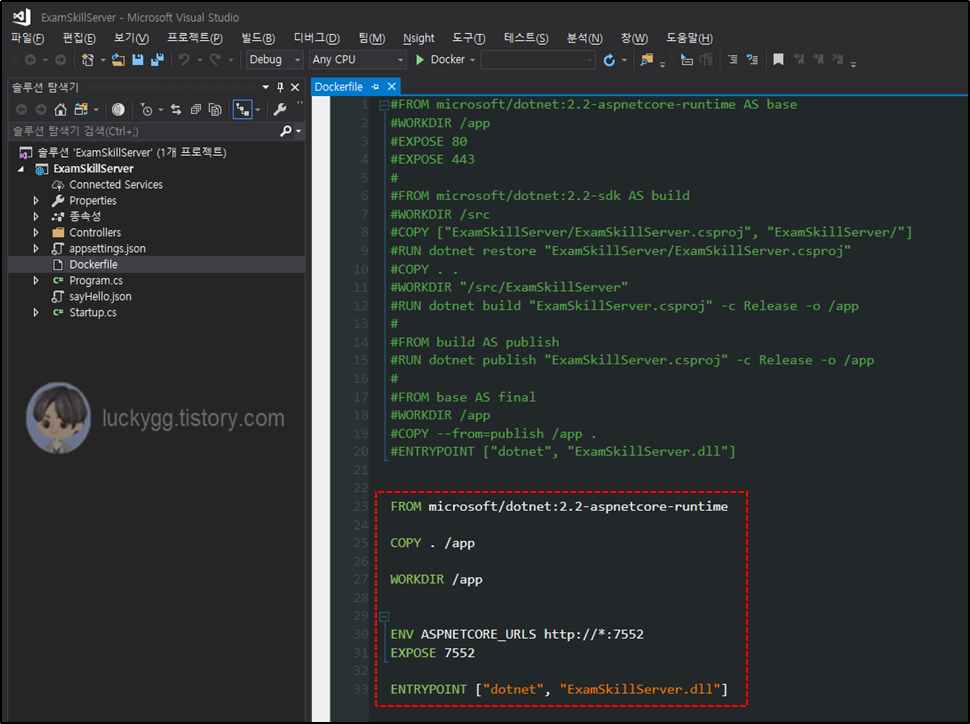Screen dimensions: 970x724
Task: Select the solution 'ExamSkillServer' root node
Action: [x=131, y=152]
